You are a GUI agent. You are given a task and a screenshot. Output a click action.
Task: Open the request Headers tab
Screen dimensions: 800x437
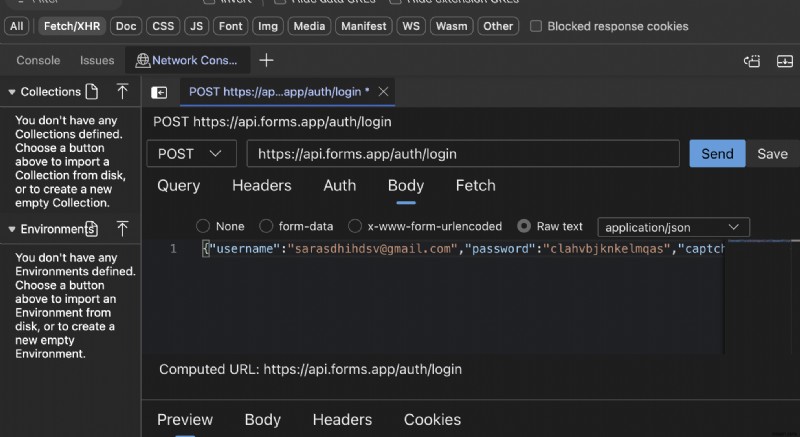coord(262,186)
